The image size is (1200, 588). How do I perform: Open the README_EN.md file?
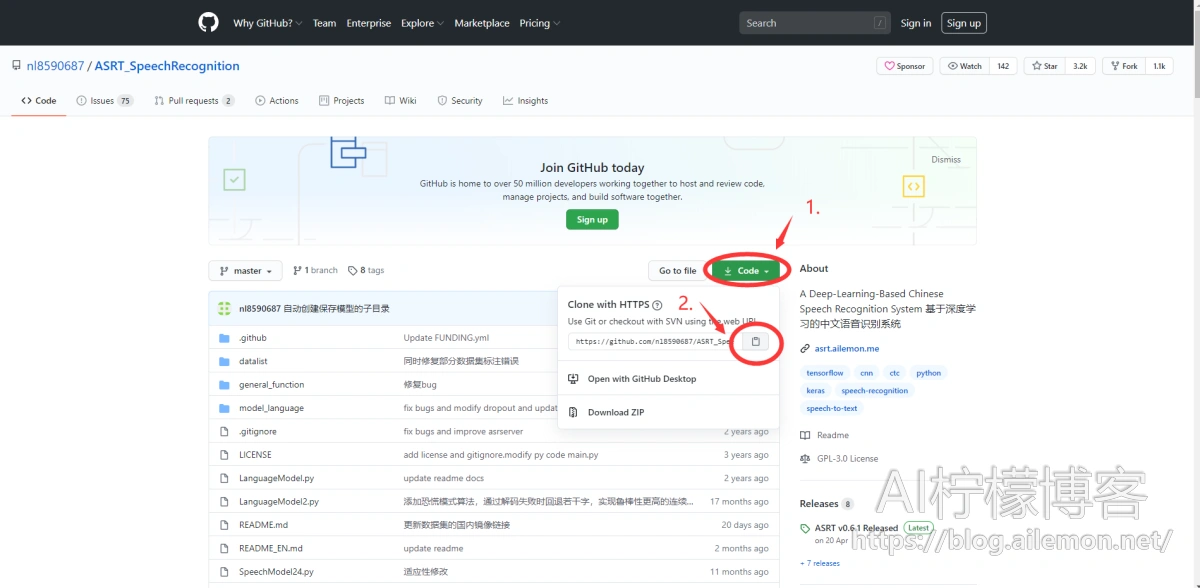click(x=271, y=549)
